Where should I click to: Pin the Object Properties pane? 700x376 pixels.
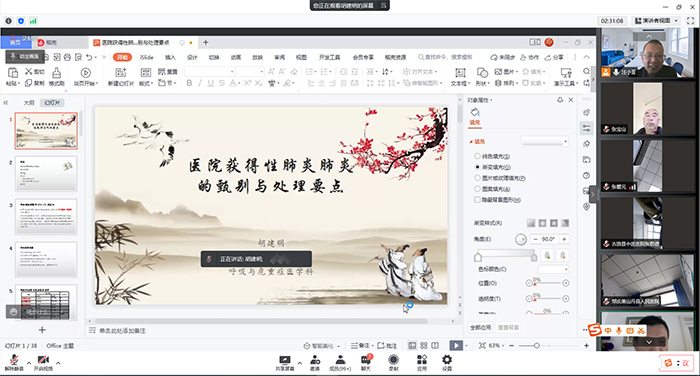point(560,100)
